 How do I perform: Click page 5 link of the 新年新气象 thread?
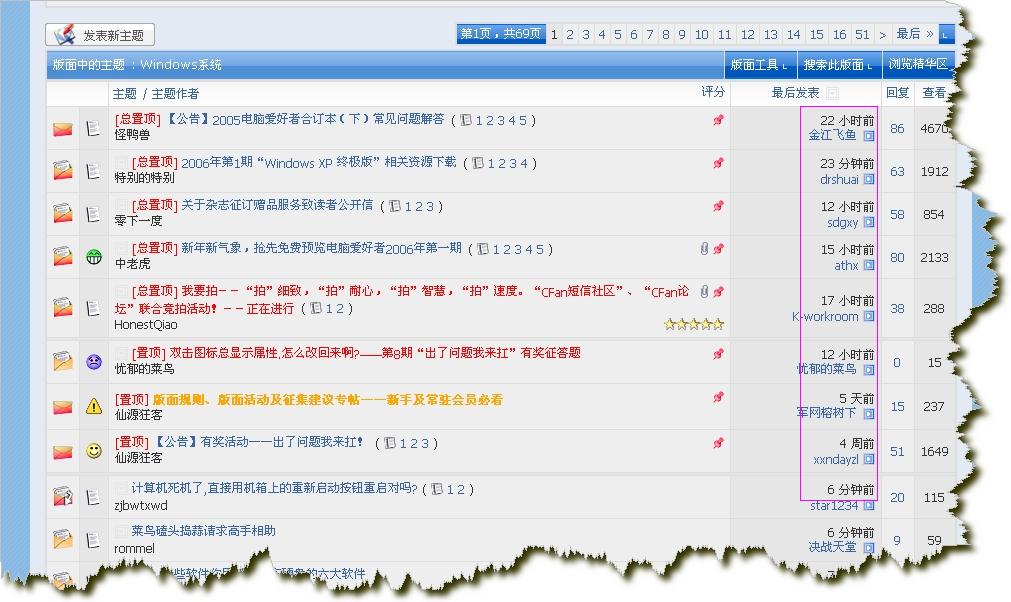click(540, 249)
